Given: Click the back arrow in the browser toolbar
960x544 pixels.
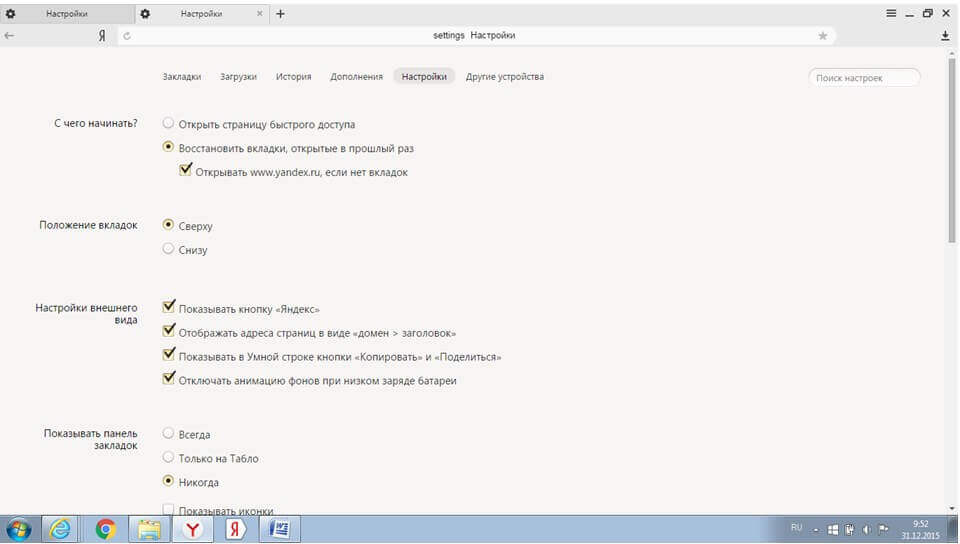Looking at the screenshot, I should click(9, 35).
